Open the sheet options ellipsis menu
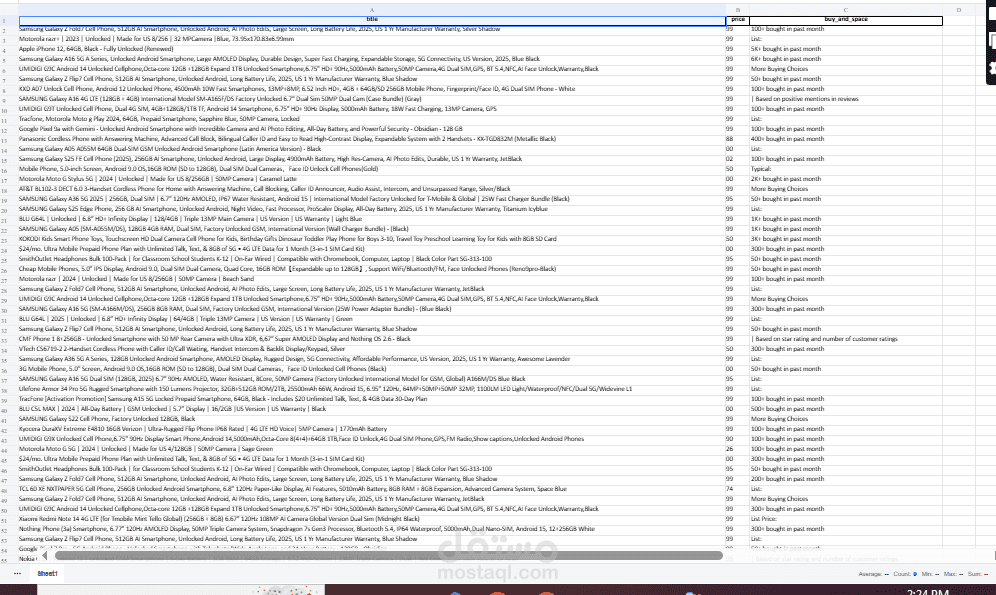996x595 pixels. click(x=17, y=573)
